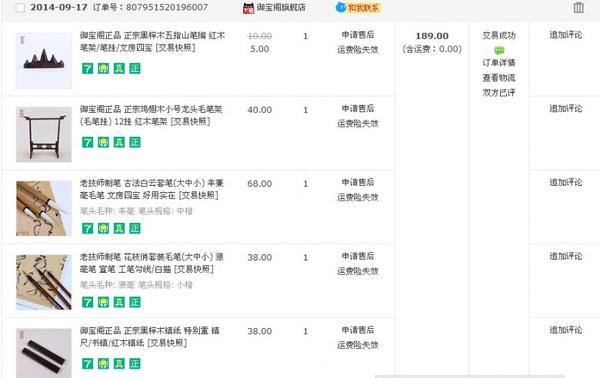Click yellow shield badge on 花枝俏 brush item
This screenshot has height=378, width=600.
point(103,302)
